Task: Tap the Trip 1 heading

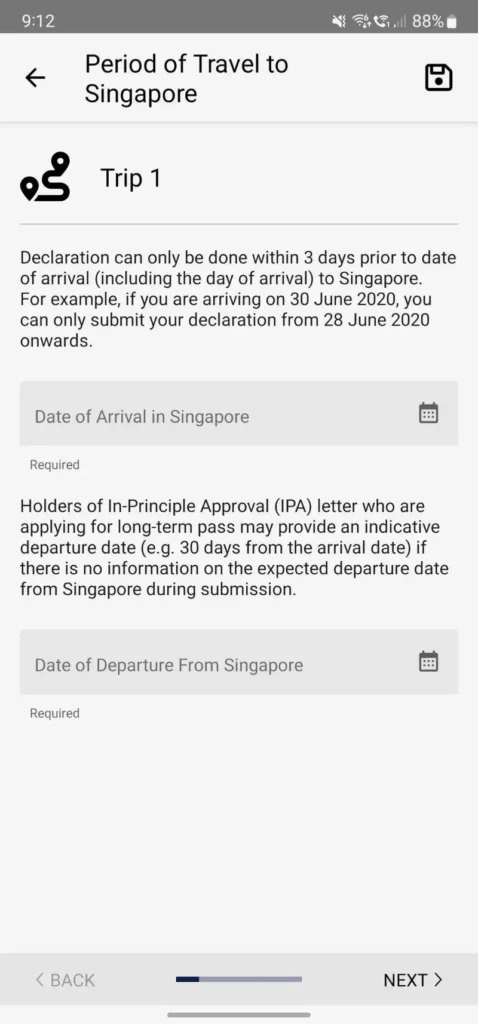Action: 131,178
